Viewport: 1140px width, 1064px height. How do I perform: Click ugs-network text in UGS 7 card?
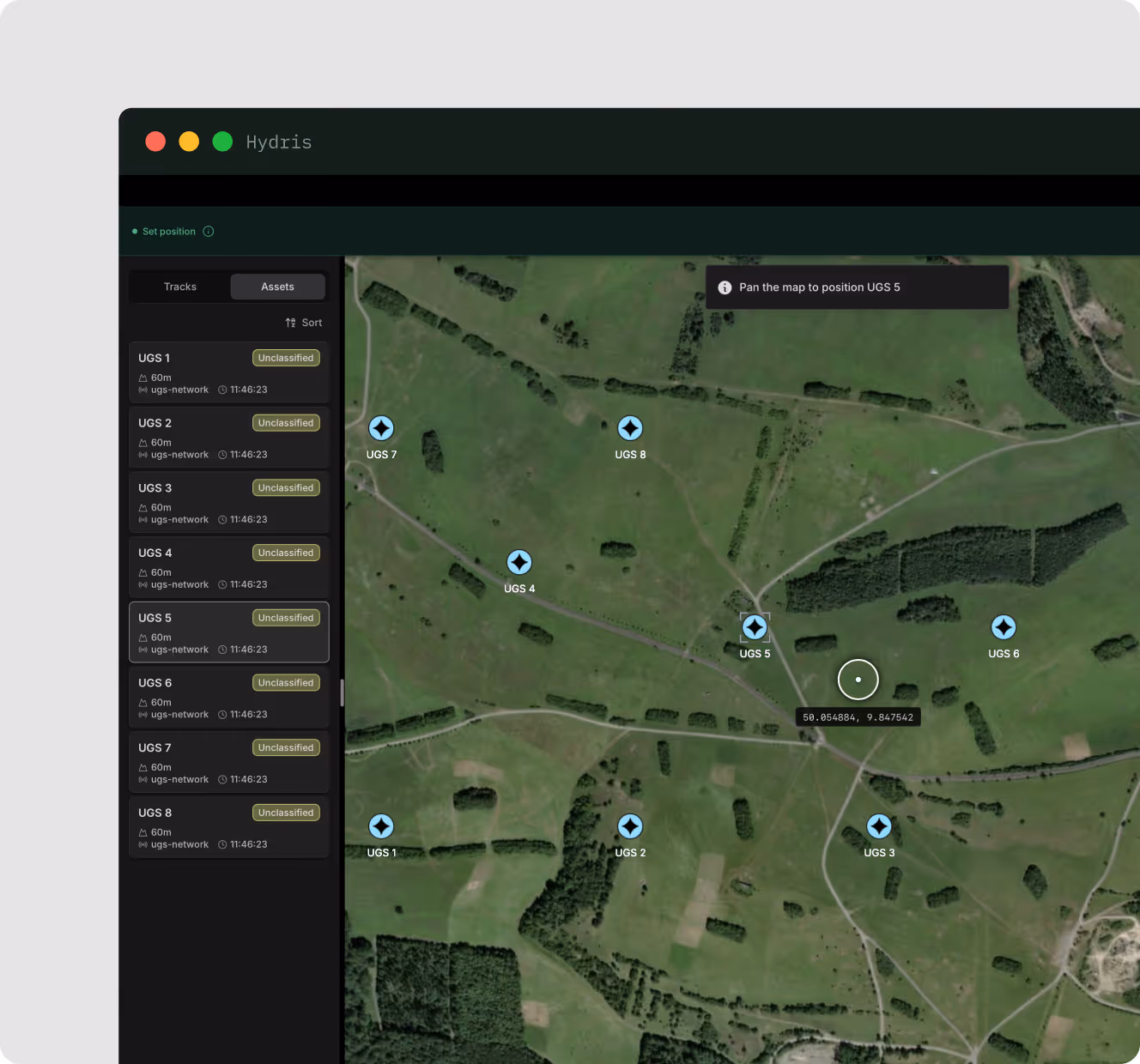pyautogui.click(x=179, y=780)
